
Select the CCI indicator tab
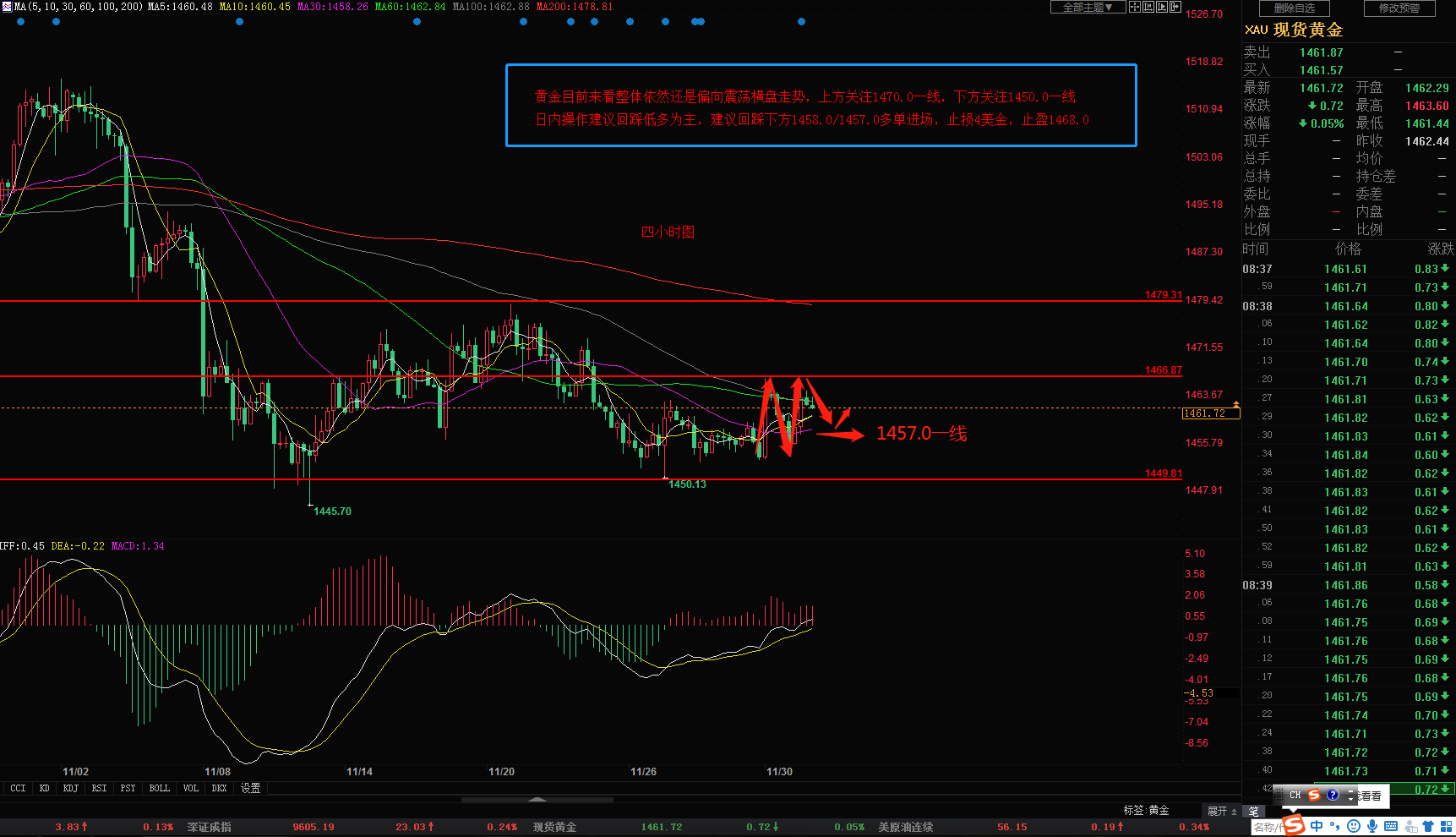coord(18,788)
